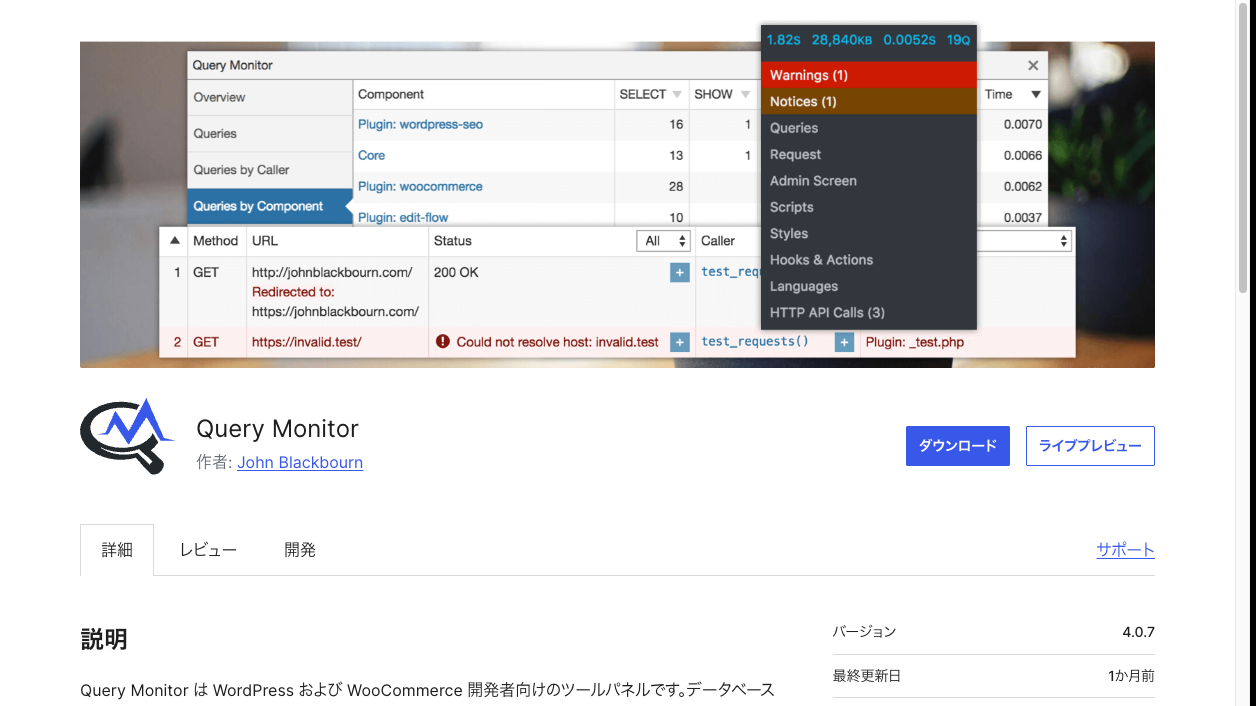Click admin bar stats 1.82s 28,840KB summary
1256x706 pixels.
coord(868,40)
